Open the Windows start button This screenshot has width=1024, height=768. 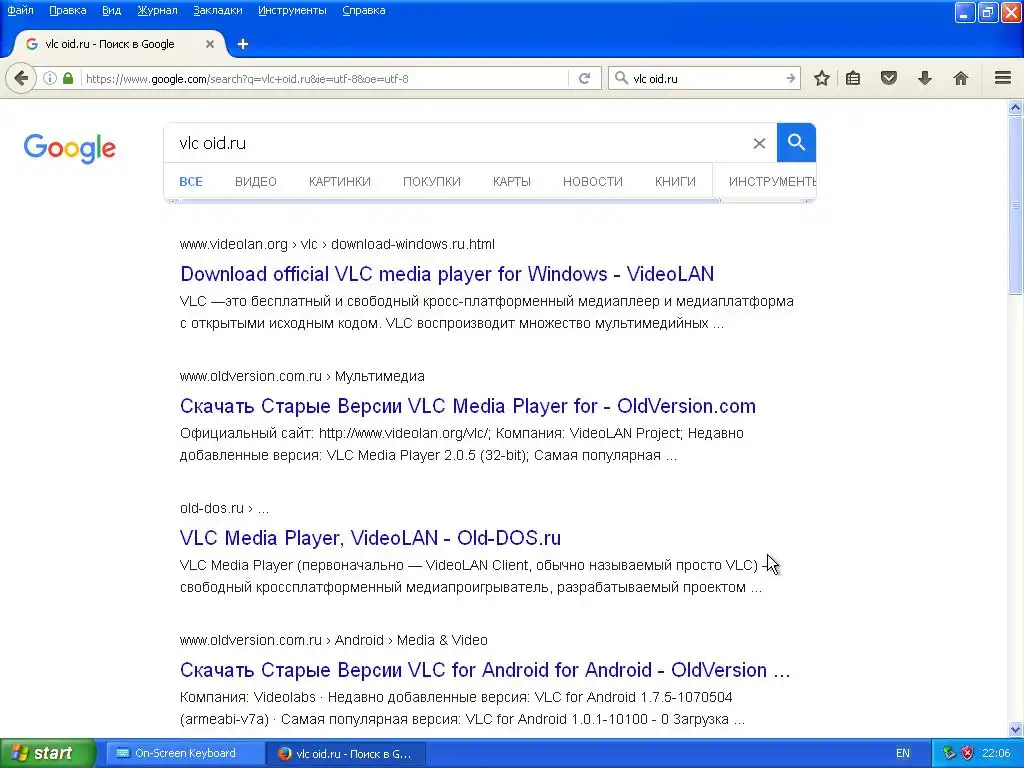[47, 753]
